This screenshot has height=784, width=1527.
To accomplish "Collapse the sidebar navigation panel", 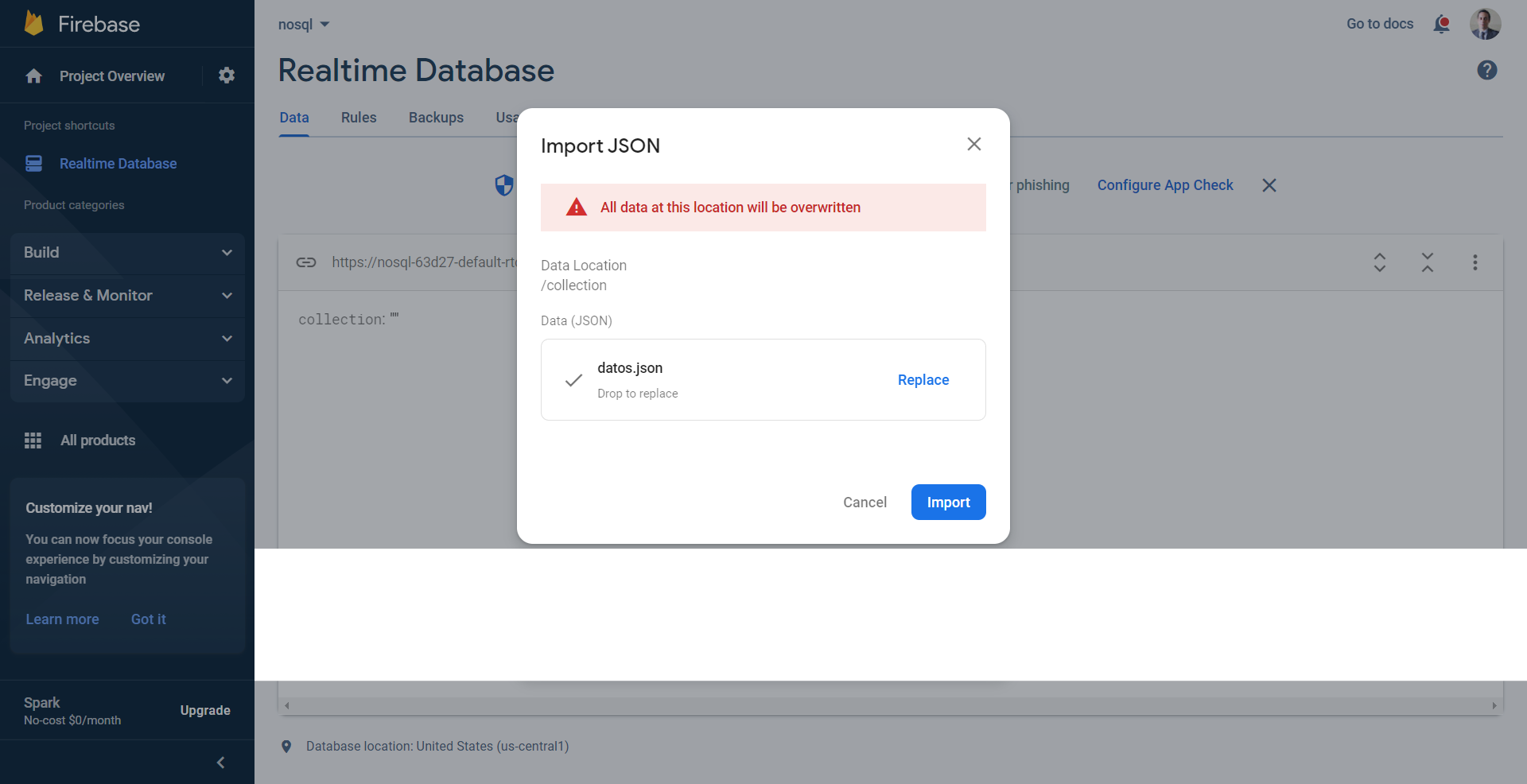I will coord(221,763).
